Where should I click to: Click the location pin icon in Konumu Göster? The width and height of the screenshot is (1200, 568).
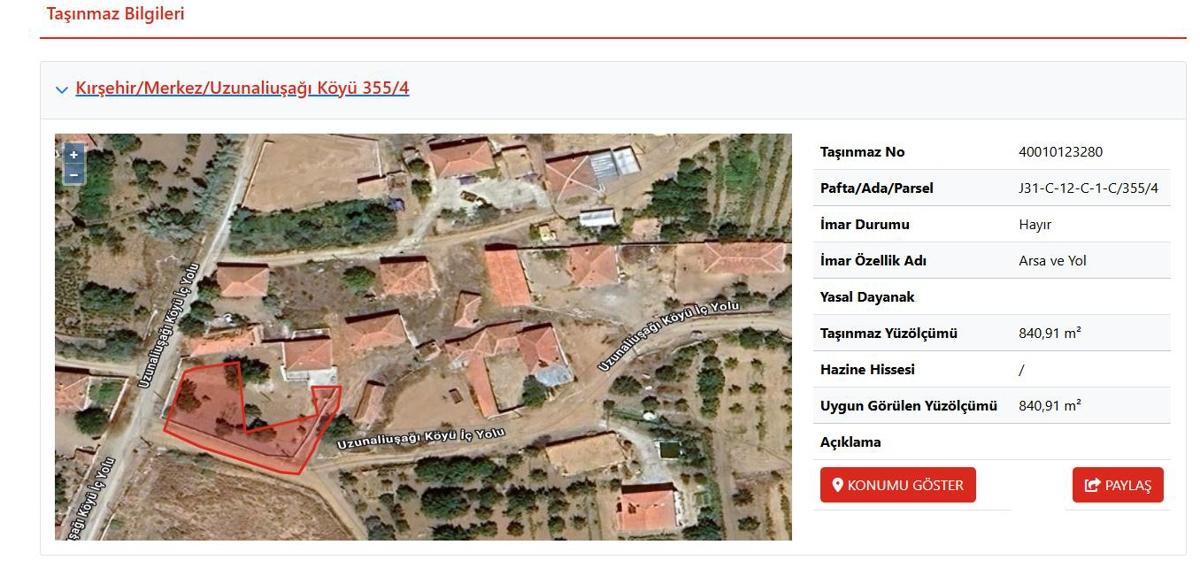tap(838, 485)
